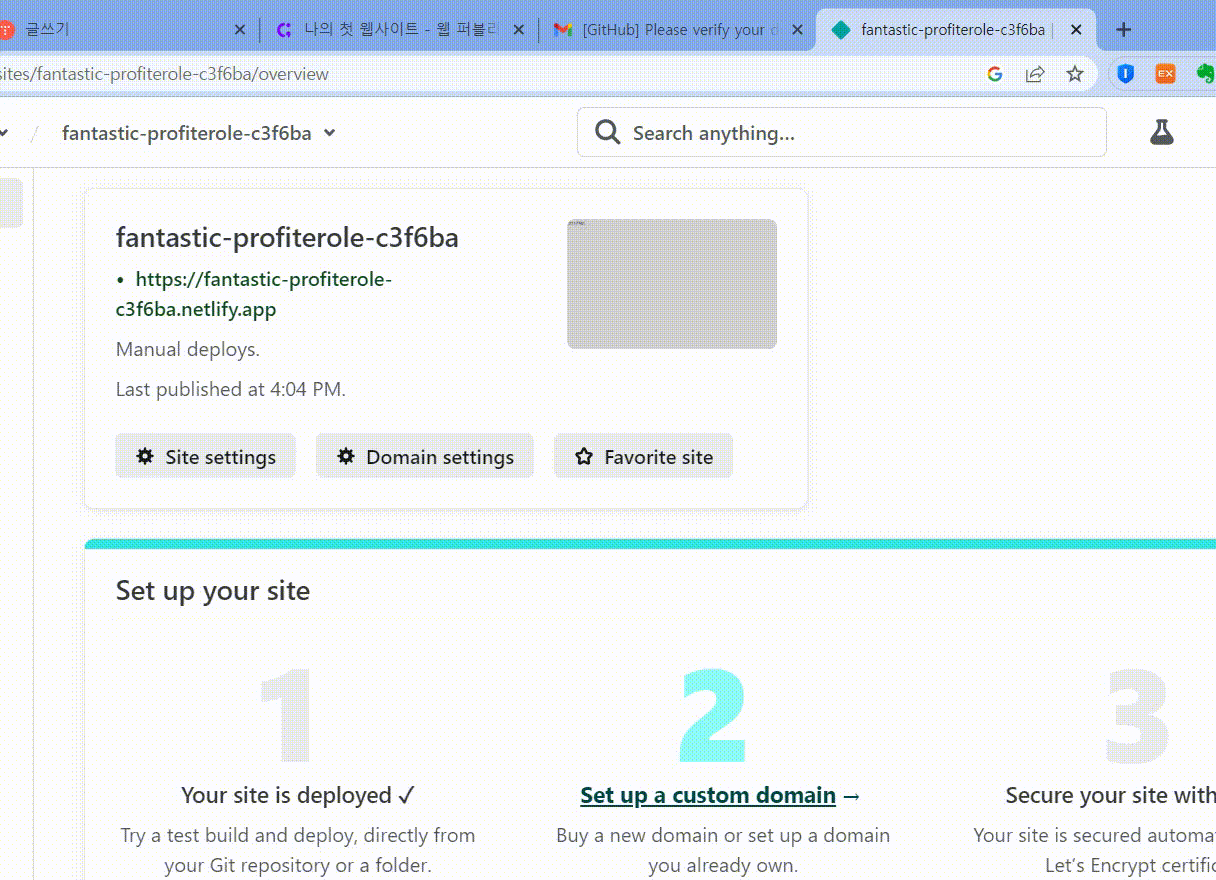Open the Netlify Labs flask icon

[1161, 132]
